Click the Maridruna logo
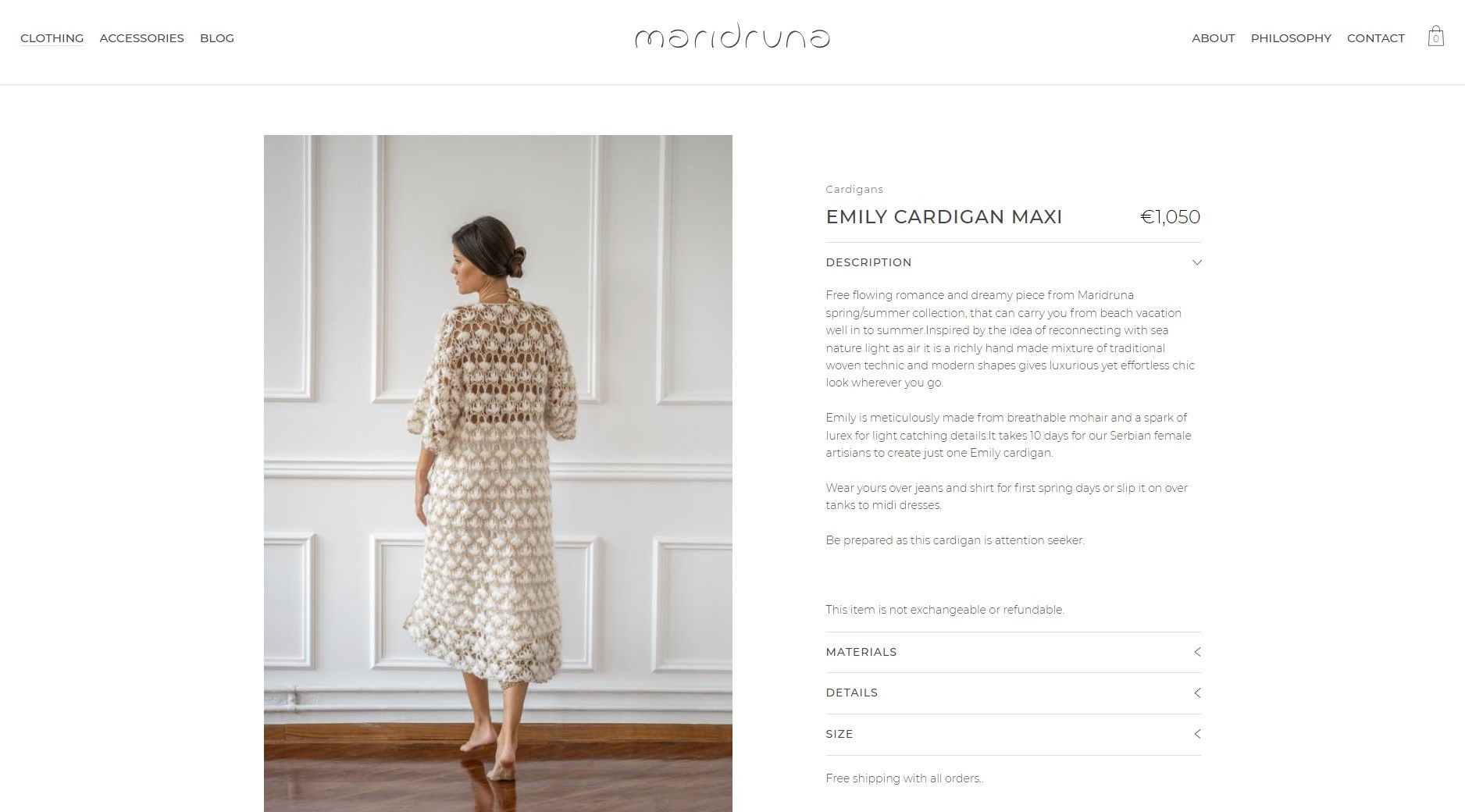The width and height of the screenshot is (1465, 812). [732, 37]
